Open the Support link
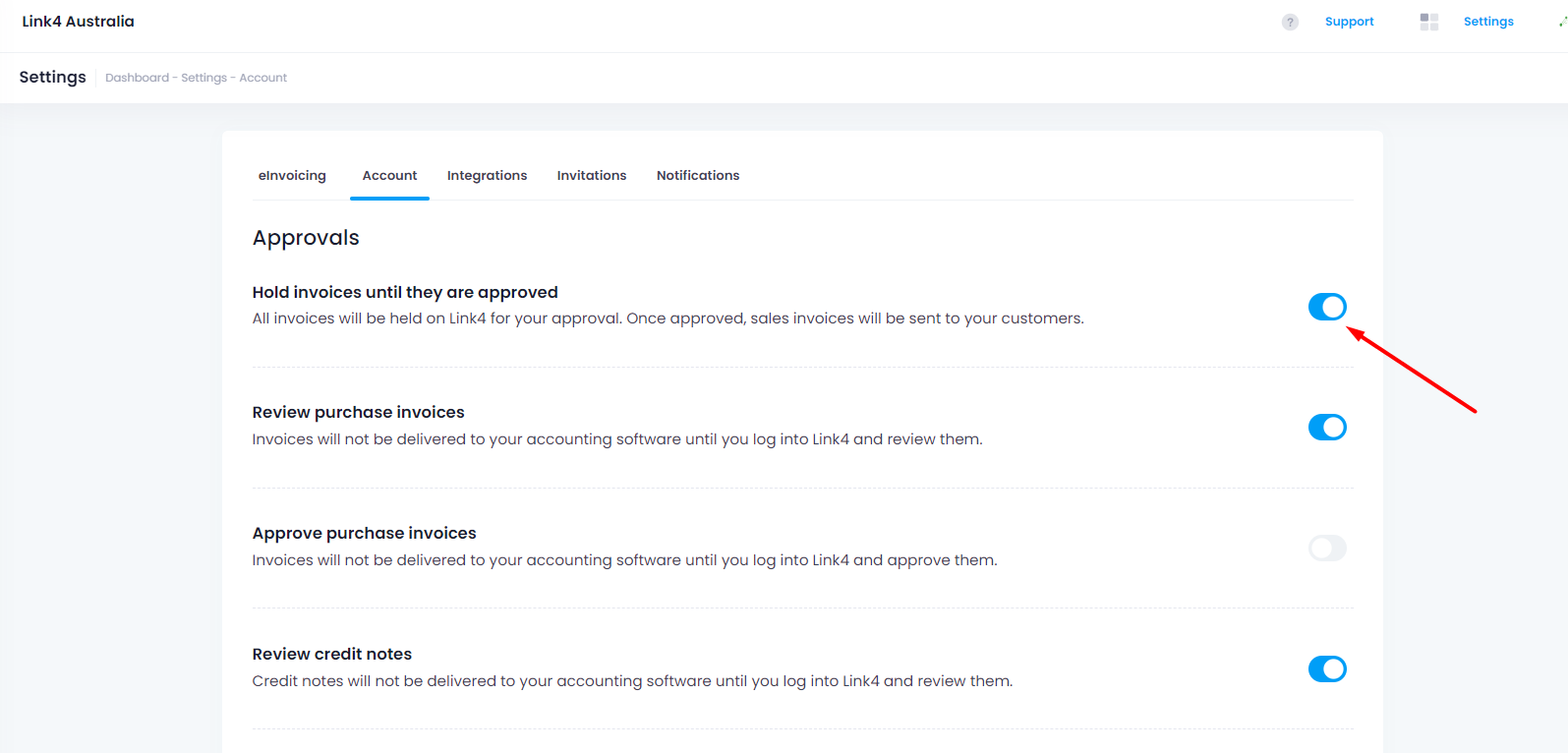This screenshot has height=753, width=1568. pyautogui.click(x=1349, y=22)
